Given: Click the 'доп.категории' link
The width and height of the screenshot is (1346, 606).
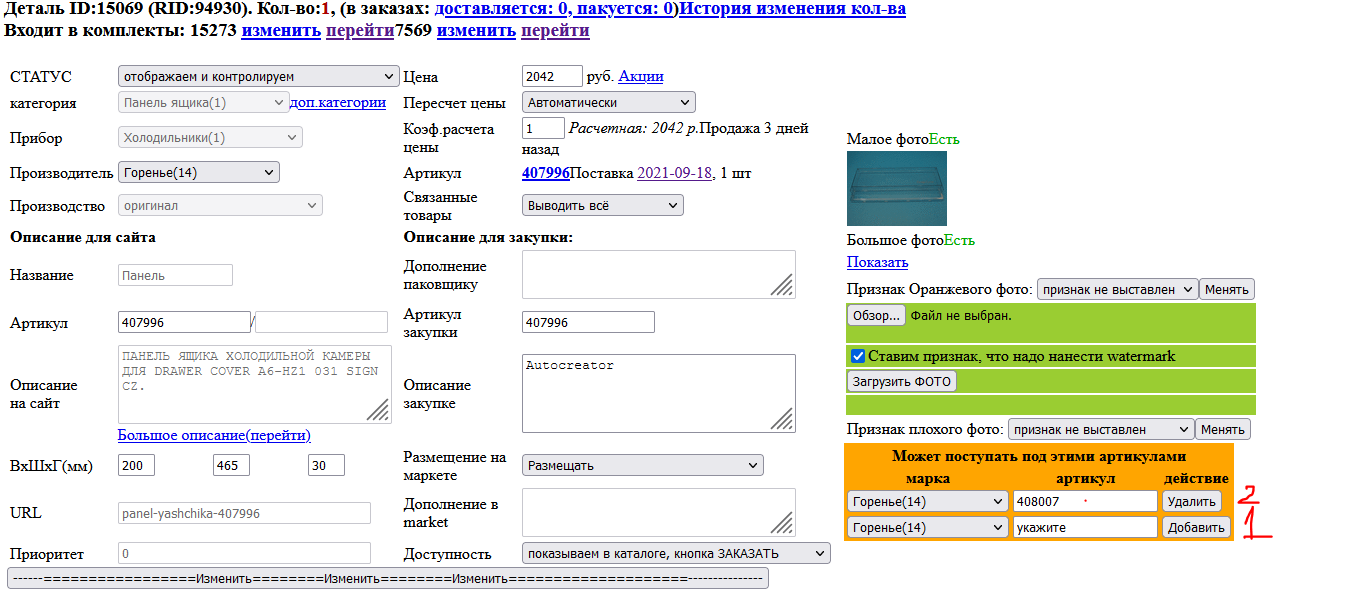Looking at the screenshot, I should point(340,102).
